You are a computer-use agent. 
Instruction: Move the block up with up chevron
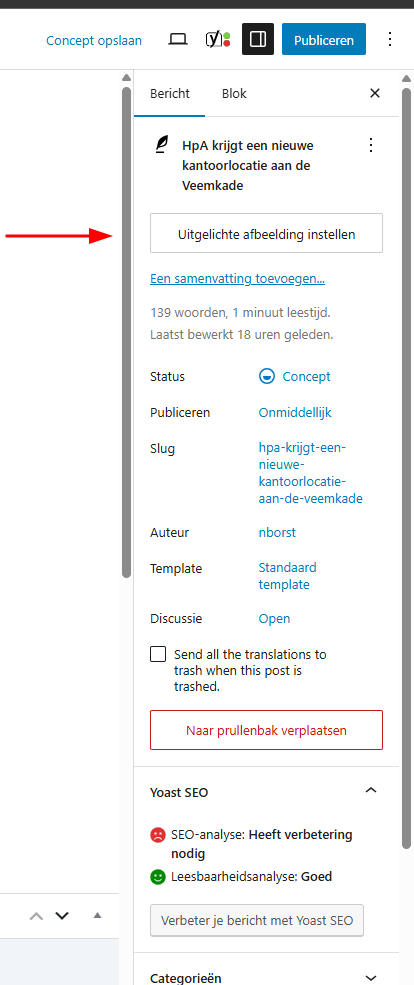click(x=36, y=915)
